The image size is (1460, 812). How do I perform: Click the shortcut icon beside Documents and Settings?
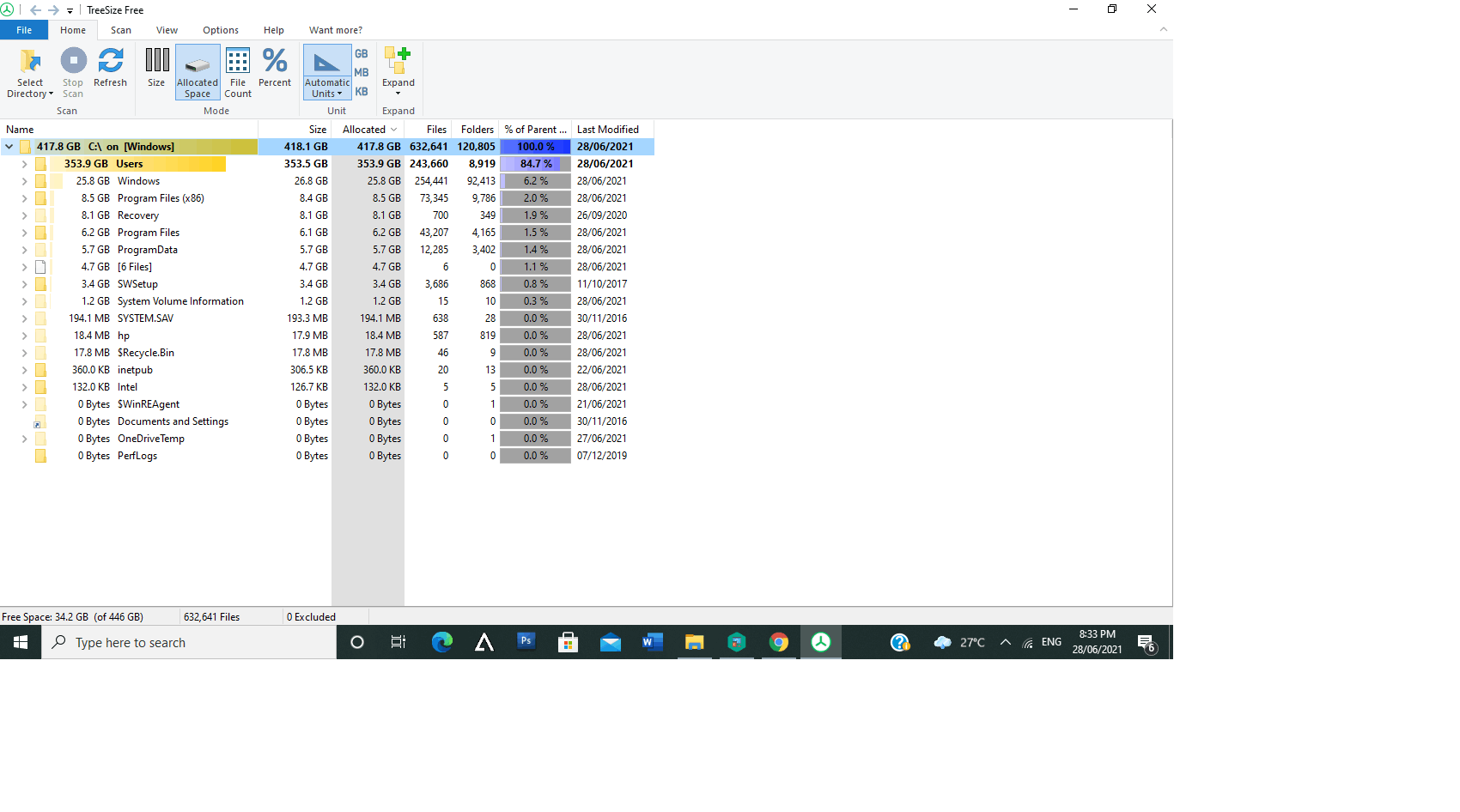[x=40, y=421]
